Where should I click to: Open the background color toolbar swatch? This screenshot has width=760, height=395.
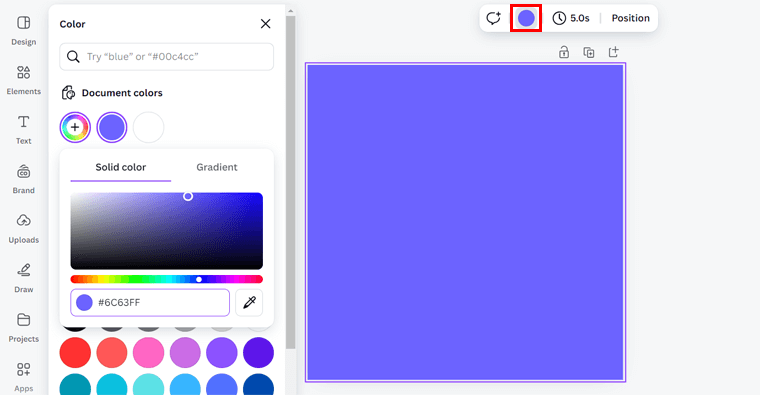click(x=526, y=18)
